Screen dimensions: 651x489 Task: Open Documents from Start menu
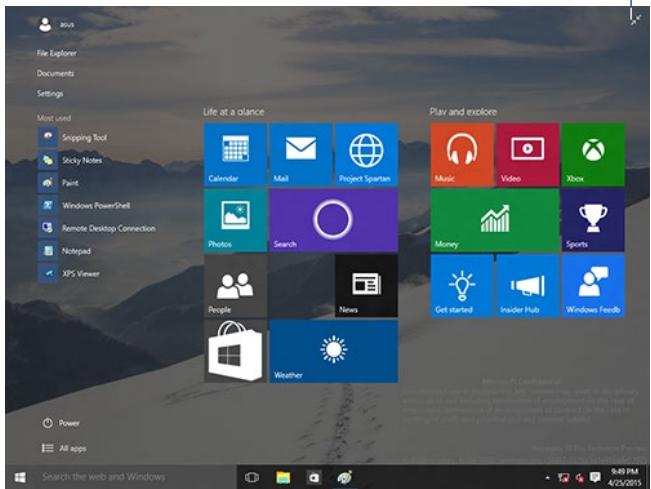tap(55, 73)
